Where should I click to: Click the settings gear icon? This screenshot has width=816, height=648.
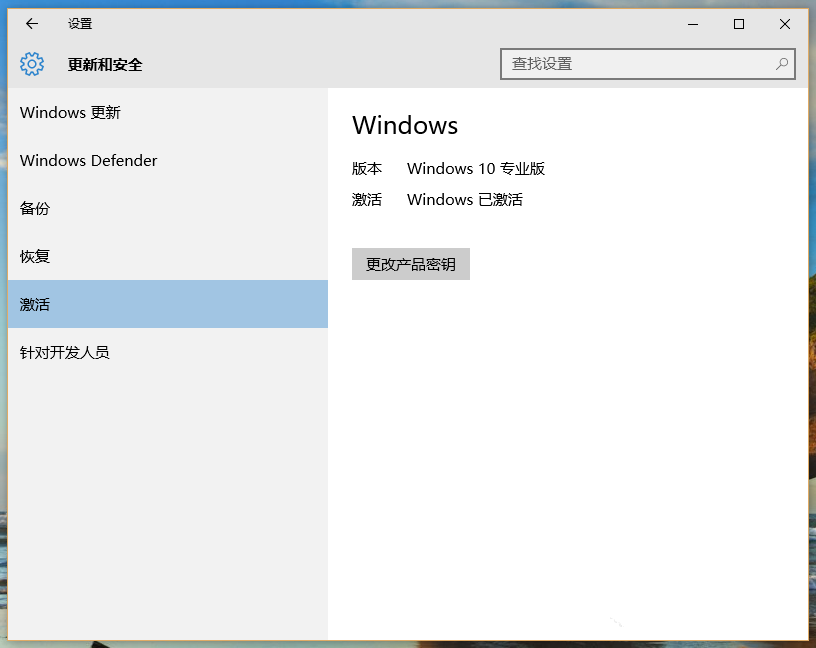point(32,64)
